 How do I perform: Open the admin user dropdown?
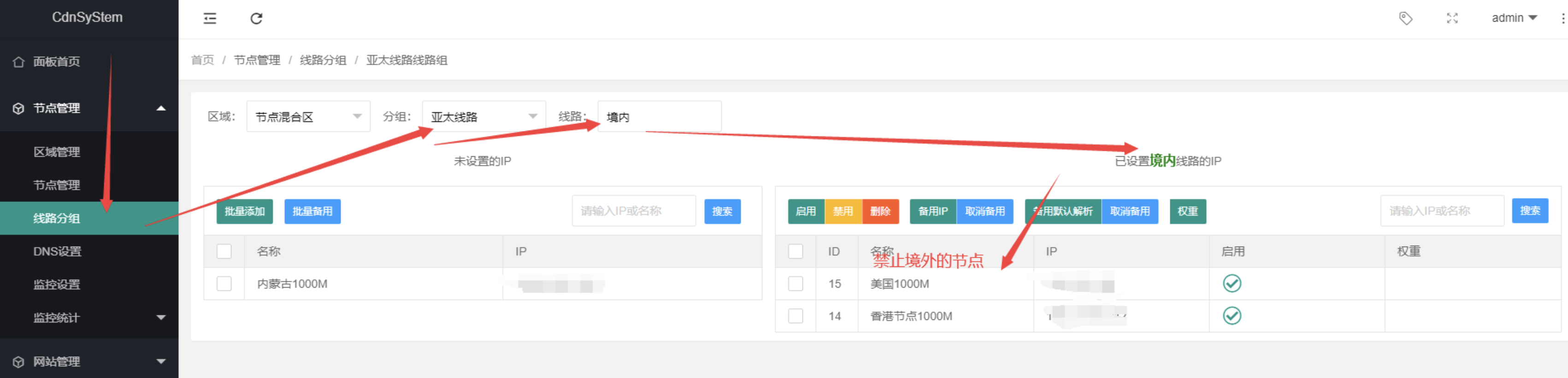(x=1514, y=18)
